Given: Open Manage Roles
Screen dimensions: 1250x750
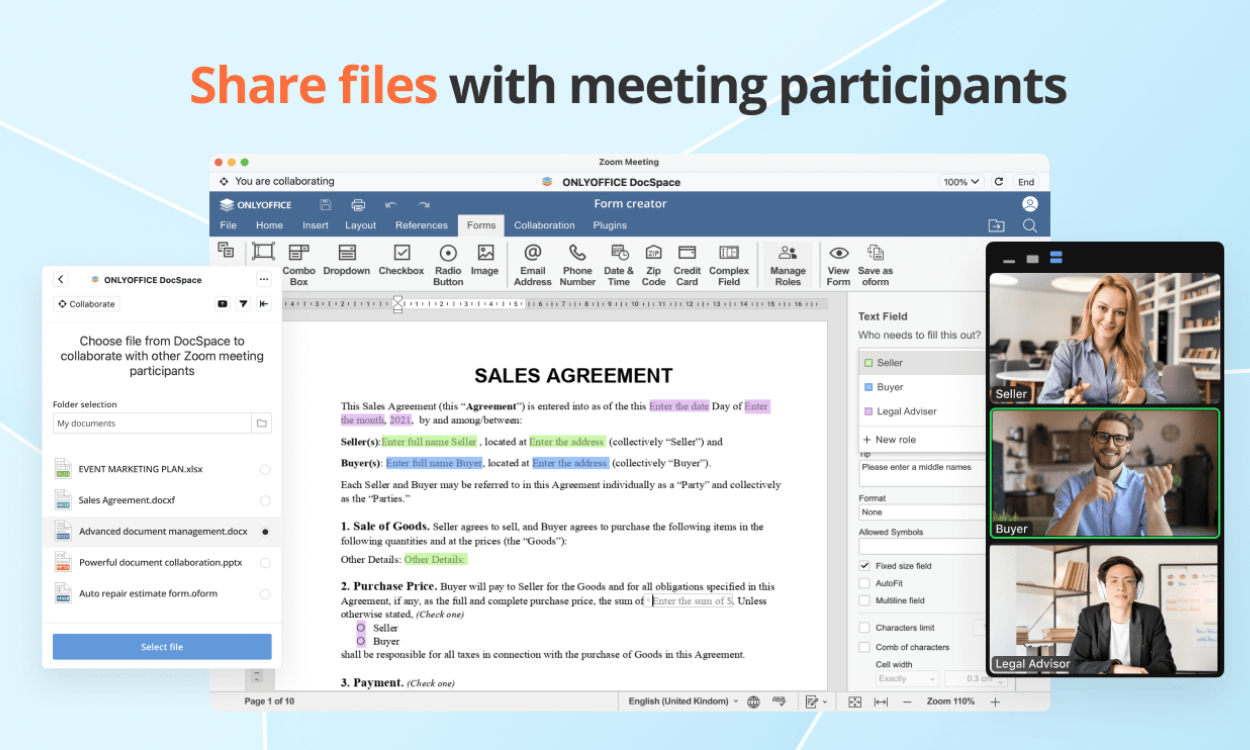Looking at the screenshot, I should pyautogui.click(x=788, y=262).
